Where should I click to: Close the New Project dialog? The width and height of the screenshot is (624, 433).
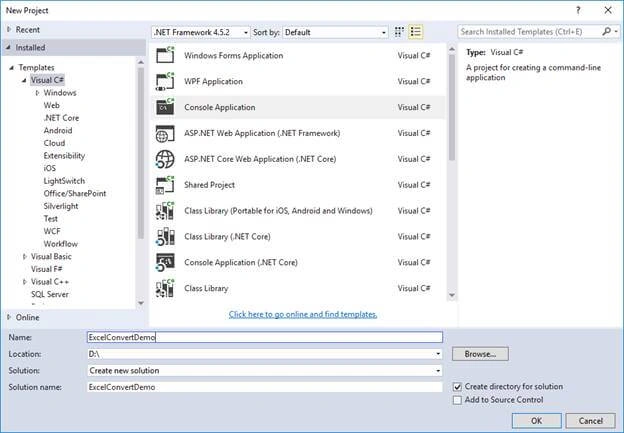pyautogui.click(x=608, y=10)
